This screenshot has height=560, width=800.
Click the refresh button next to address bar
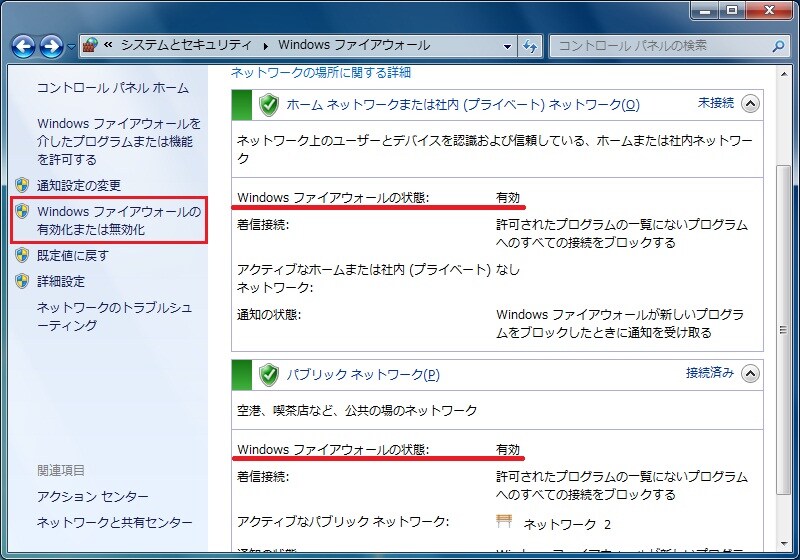point(530,46)
